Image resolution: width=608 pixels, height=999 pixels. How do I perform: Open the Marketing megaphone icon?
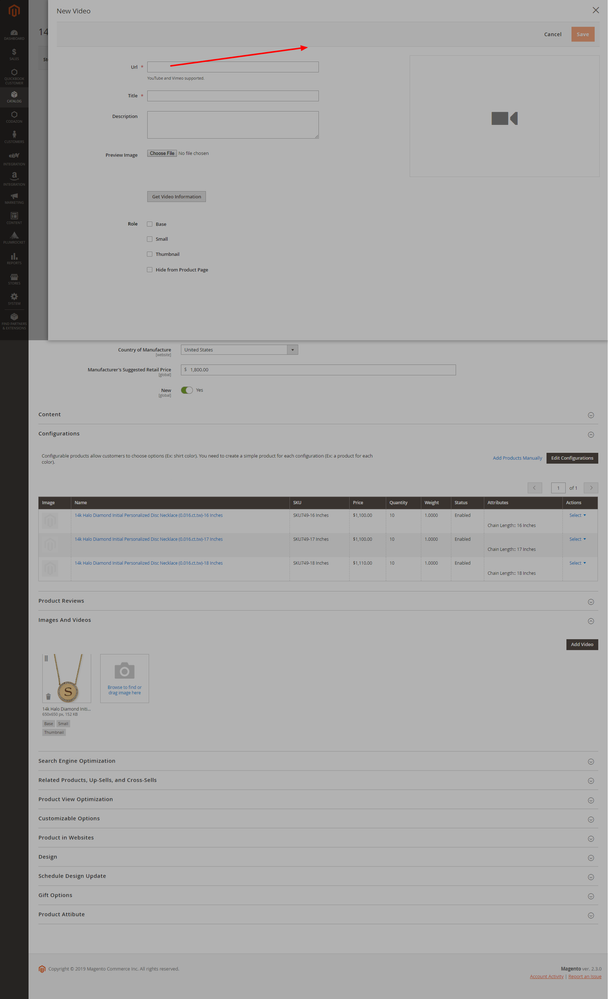click(14, 198)
